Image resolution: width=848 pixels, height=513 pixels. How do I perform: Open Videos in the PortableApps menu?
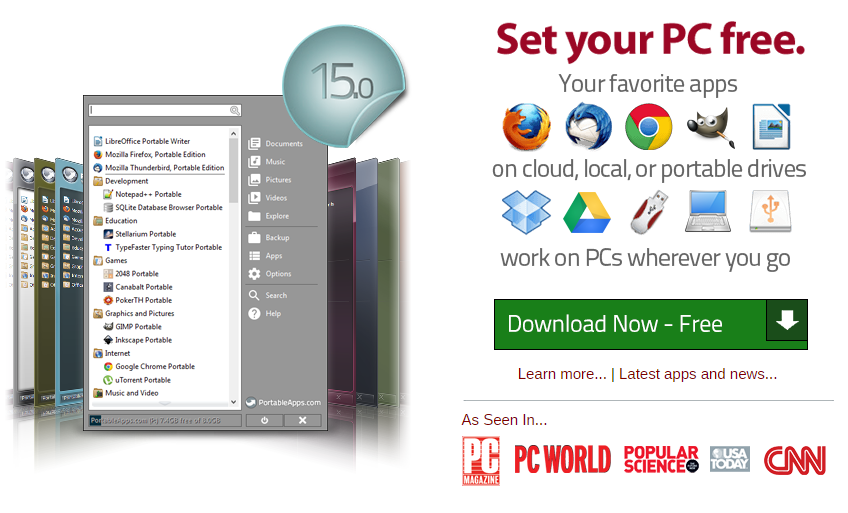pyautogui.click(x=268, y=198)
